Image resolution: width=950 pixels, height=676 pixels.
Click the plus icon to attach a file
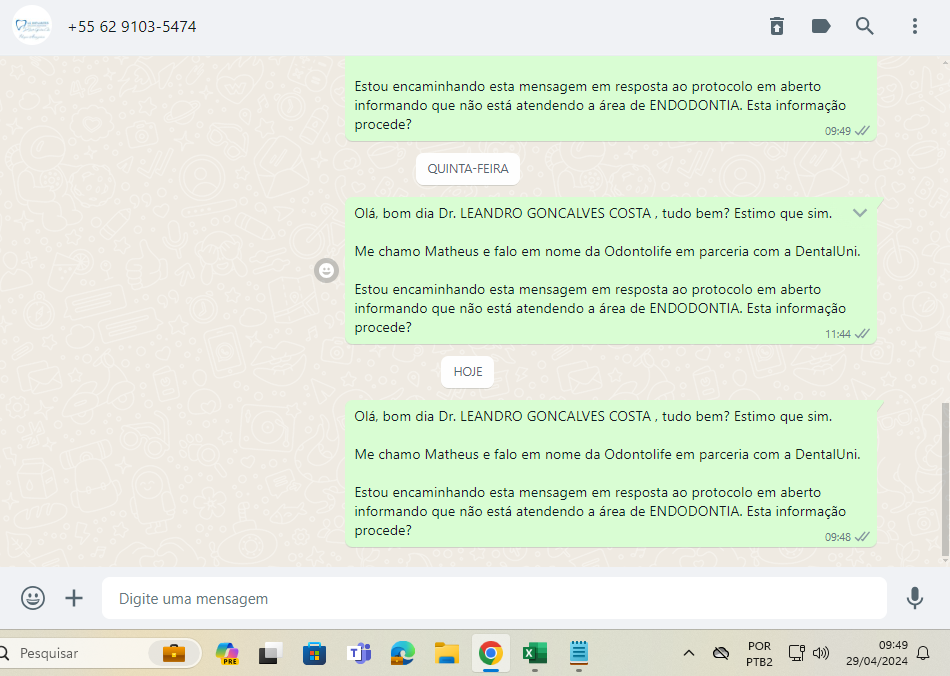click(74, 598)
